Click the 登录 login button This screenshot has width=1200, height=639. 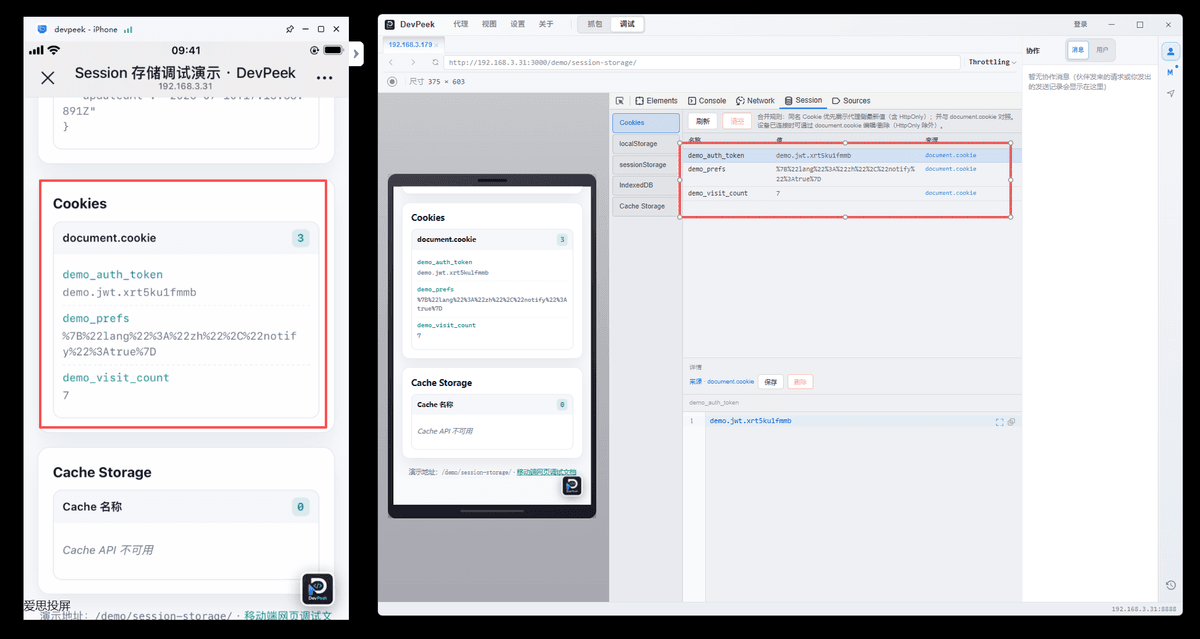(1081, 24)
